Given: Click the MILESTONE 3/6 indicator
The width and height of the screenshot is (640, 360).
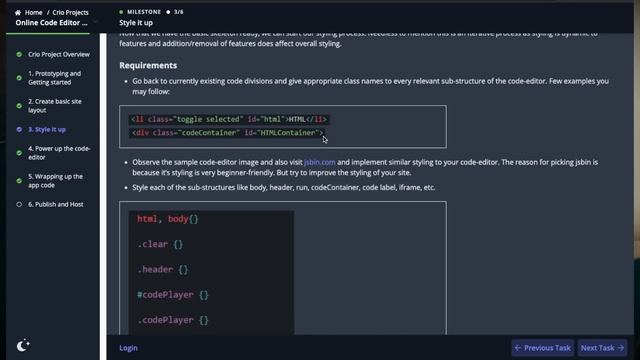Looking at the screenshot, I should 151,12.
